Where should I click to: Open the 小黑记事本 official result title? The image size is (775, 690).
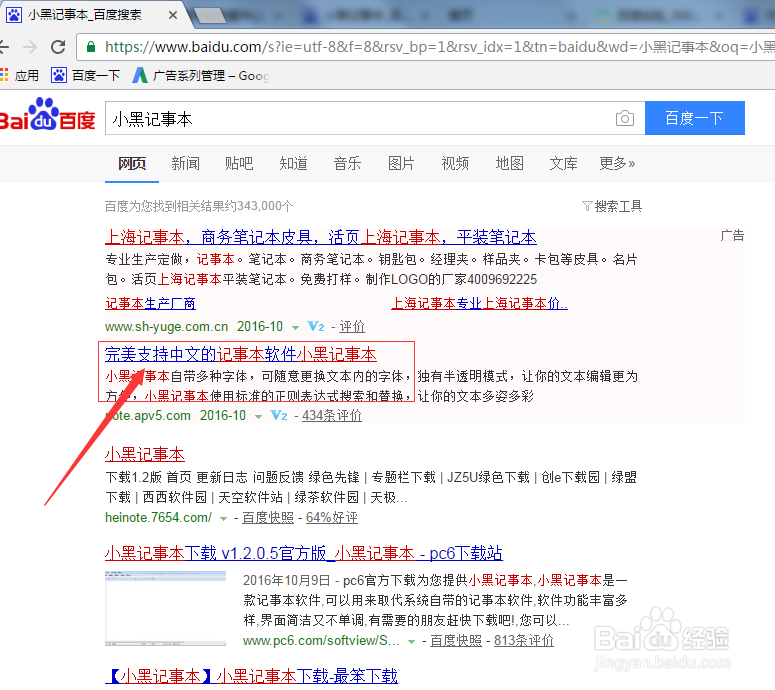[145, 454]
